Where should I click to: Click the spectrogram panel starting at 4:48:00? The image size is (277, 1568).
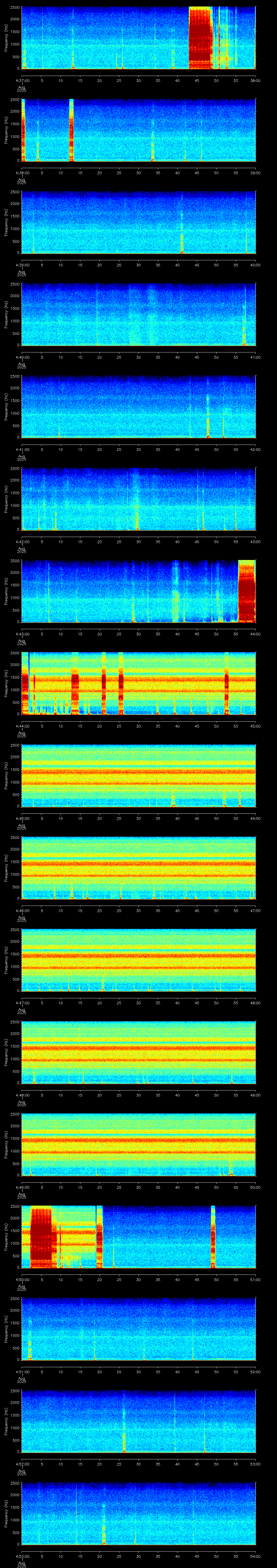[x=138, y=1052]
